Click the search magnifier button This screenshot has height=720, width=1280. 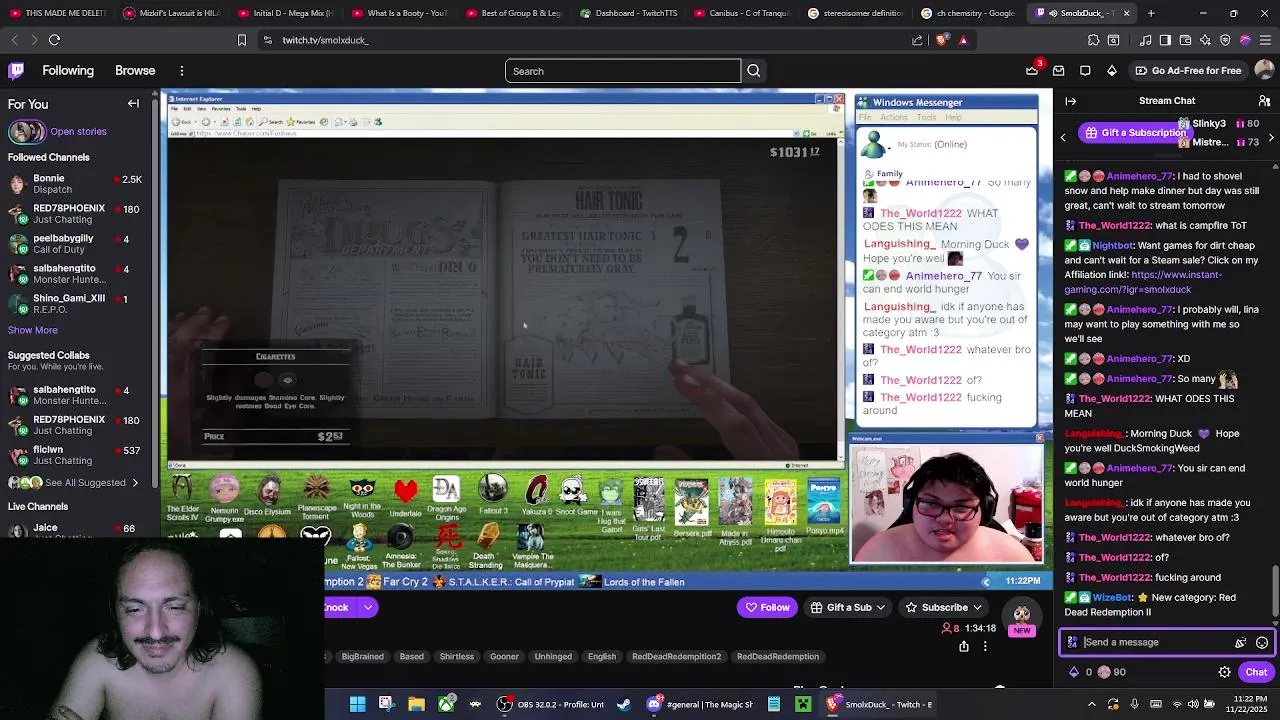point(754,71)
